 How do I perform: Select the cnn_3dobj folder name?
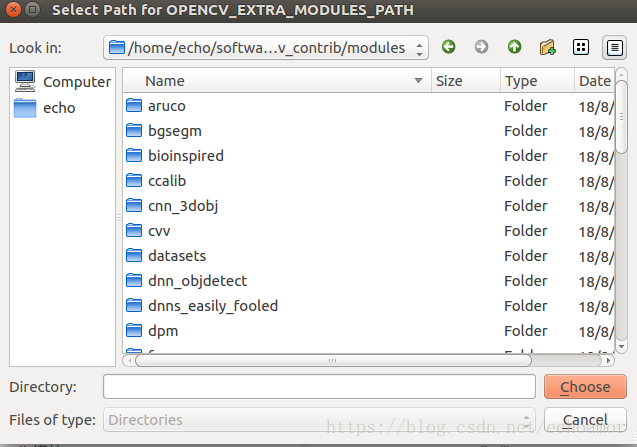pyautogui.click(x=183, y=206)
